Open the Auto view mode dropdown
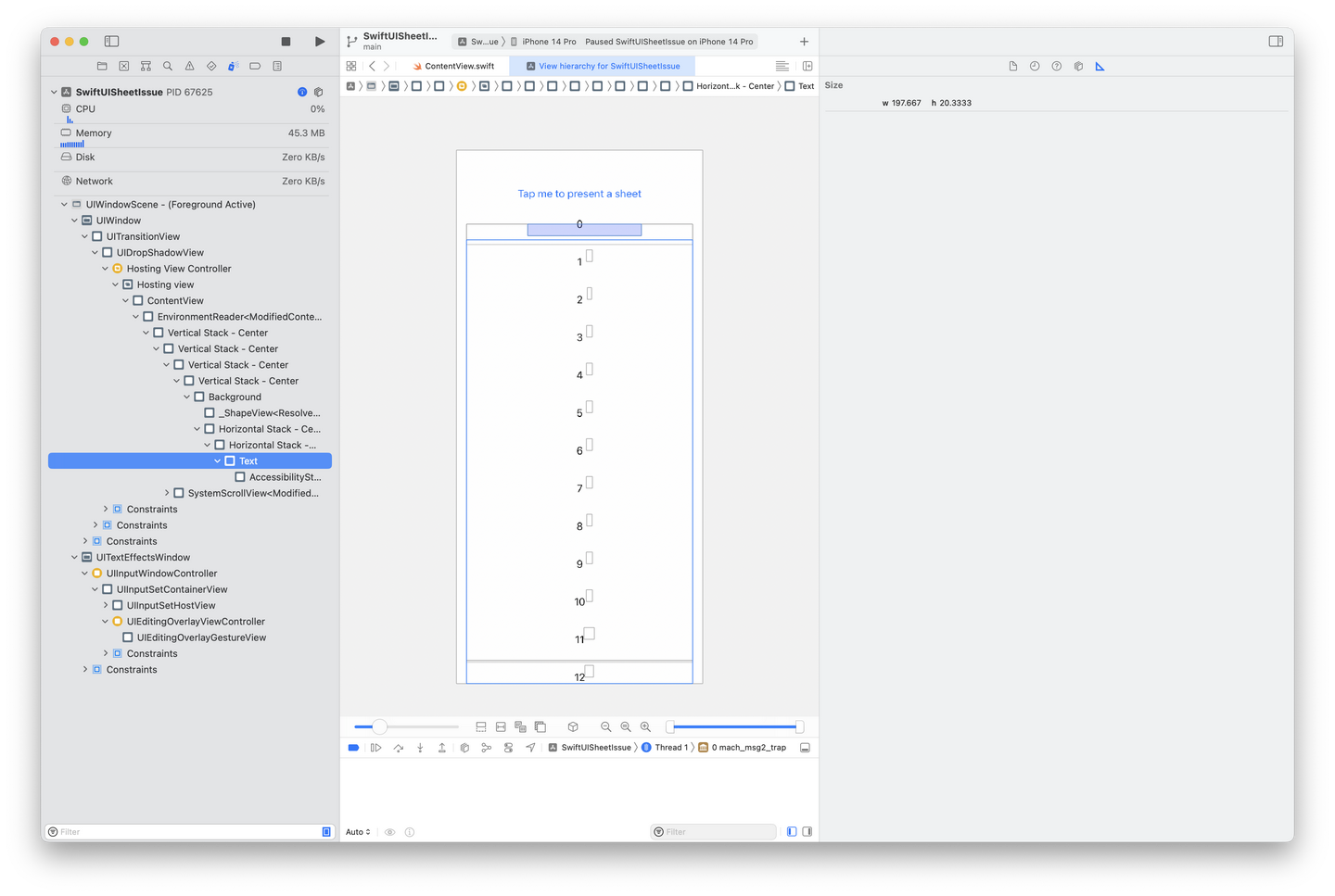Screen dimensions: 1335x896 (357, 831)
